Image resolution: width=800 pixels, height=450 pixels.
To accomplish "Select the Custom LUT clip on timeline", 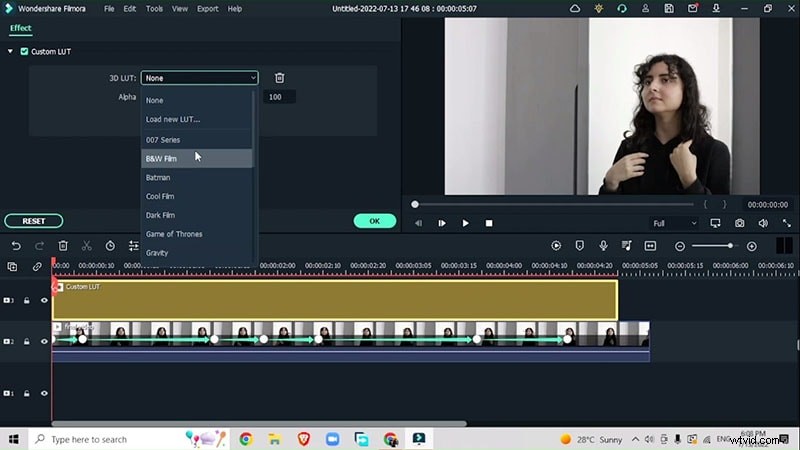I will [x=335, y=300].
